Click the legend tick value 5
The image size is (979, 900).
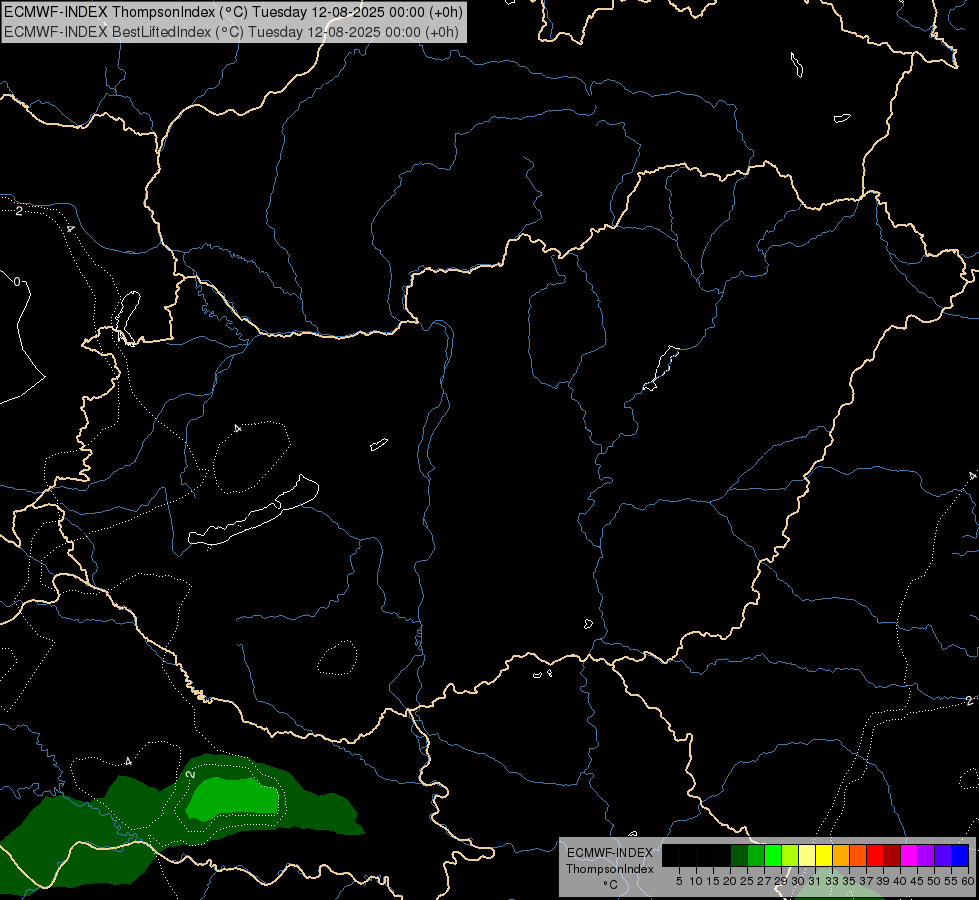click(x=679, y=881)
